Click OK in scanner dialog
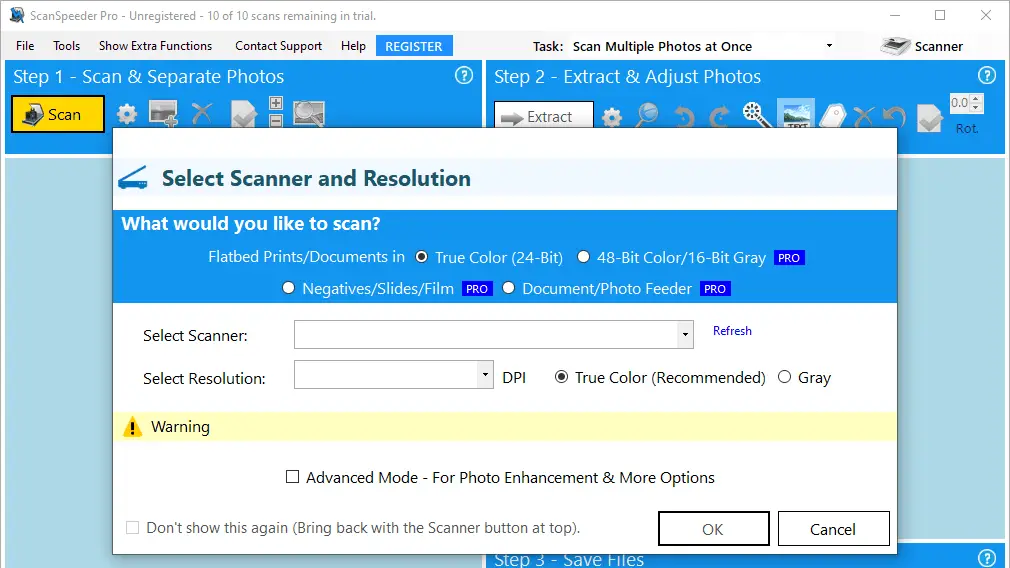Viewport: 1010px width, 568px height. click(713, 529)
